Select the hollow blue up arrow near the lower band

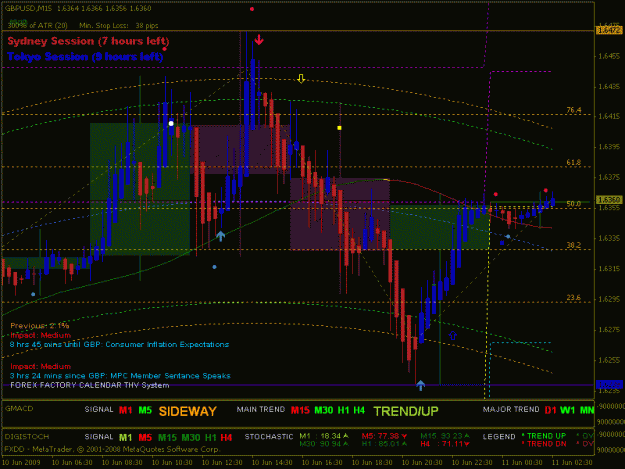pos(452,335)
